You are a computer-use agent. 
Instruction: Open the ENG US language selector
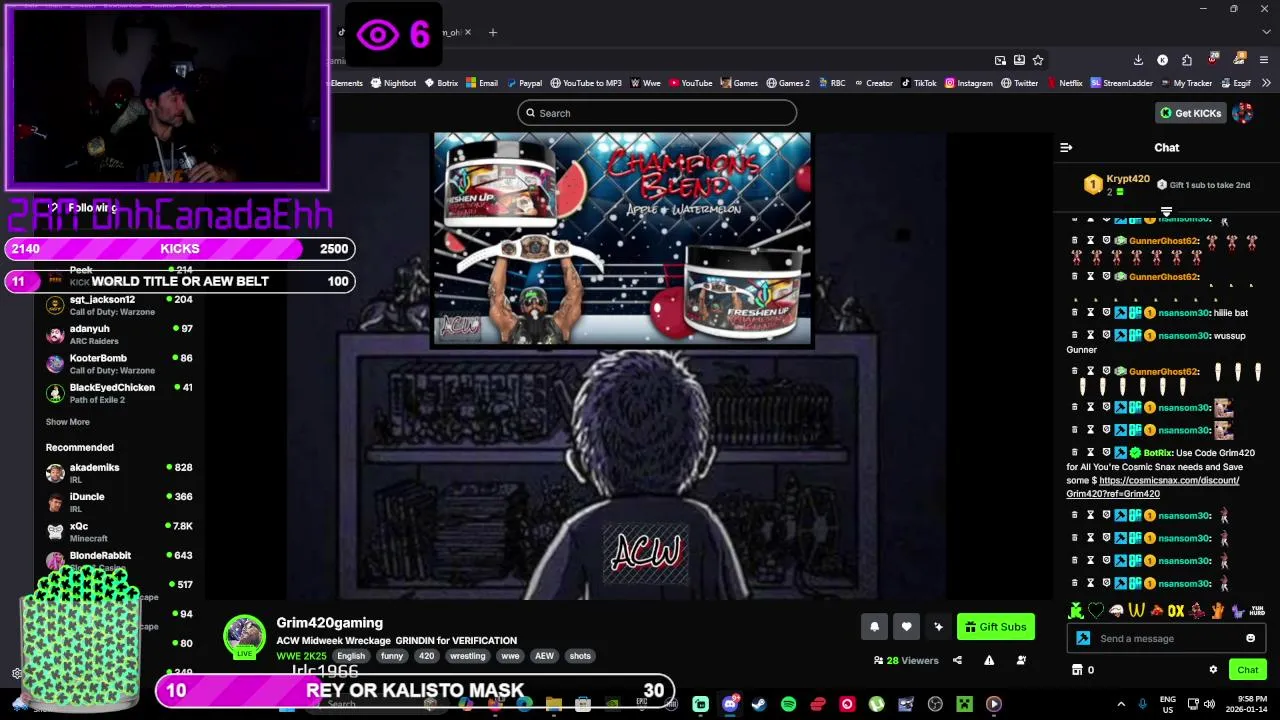point(1168,704)
